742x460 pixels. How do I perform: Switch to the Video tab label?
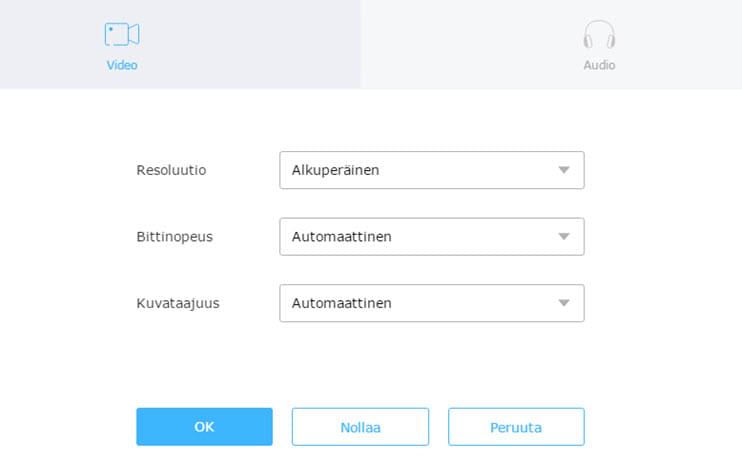pos(122,65)
